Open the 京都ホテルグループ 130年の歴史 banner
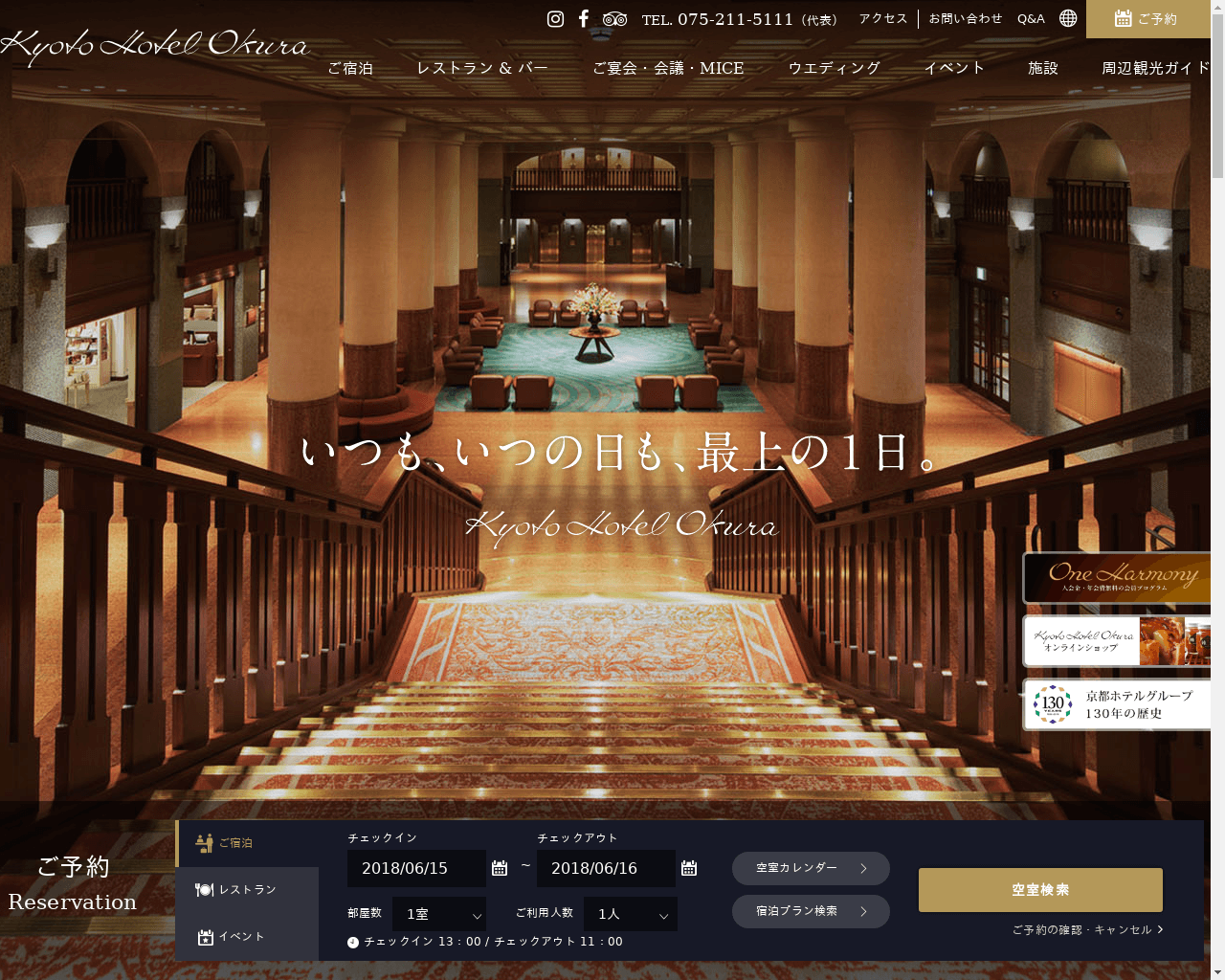Image resolution: width=1225 pixels, height=980 pixels. pyautogui.click(x=1117, y=704)
